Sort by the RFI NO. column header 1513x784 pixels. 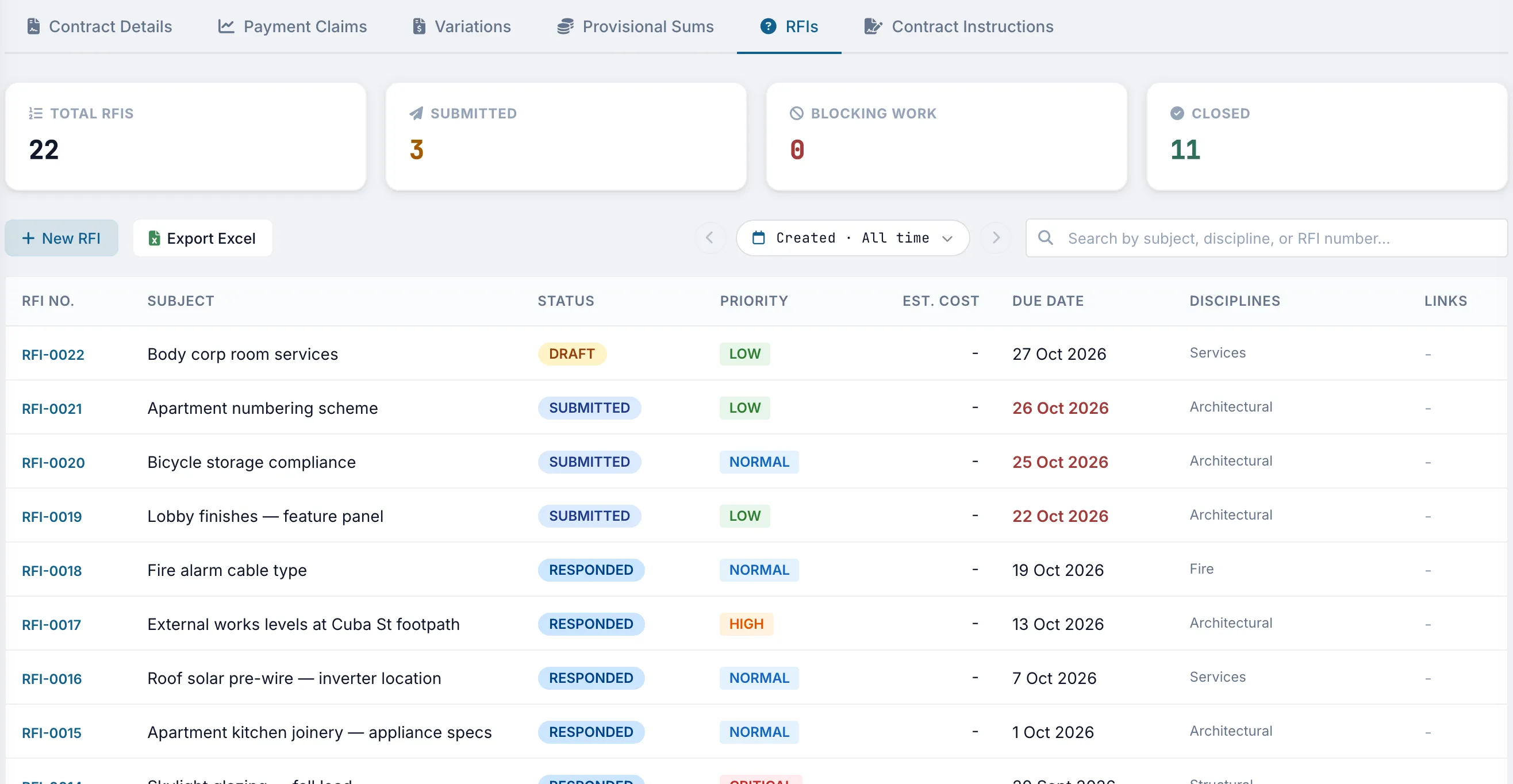tap(48, 301)
